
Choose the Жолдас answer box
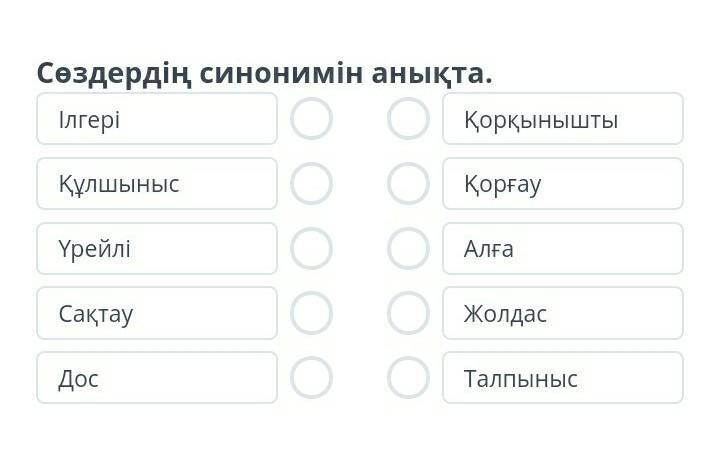tap(562, 313)
